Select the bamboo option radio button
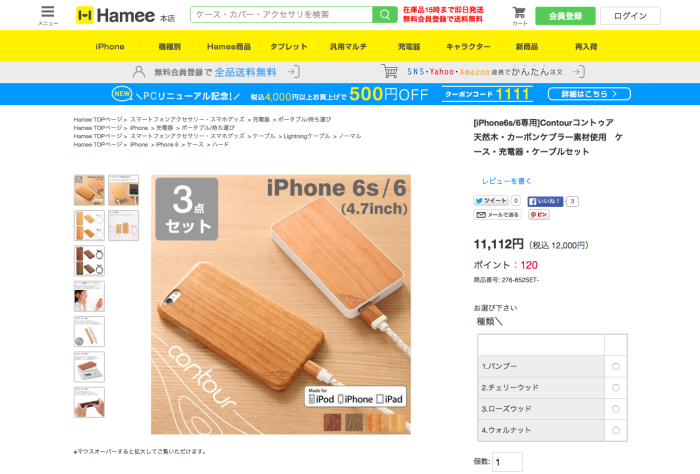This screenshot has width=700, height=474. (616, 366)
